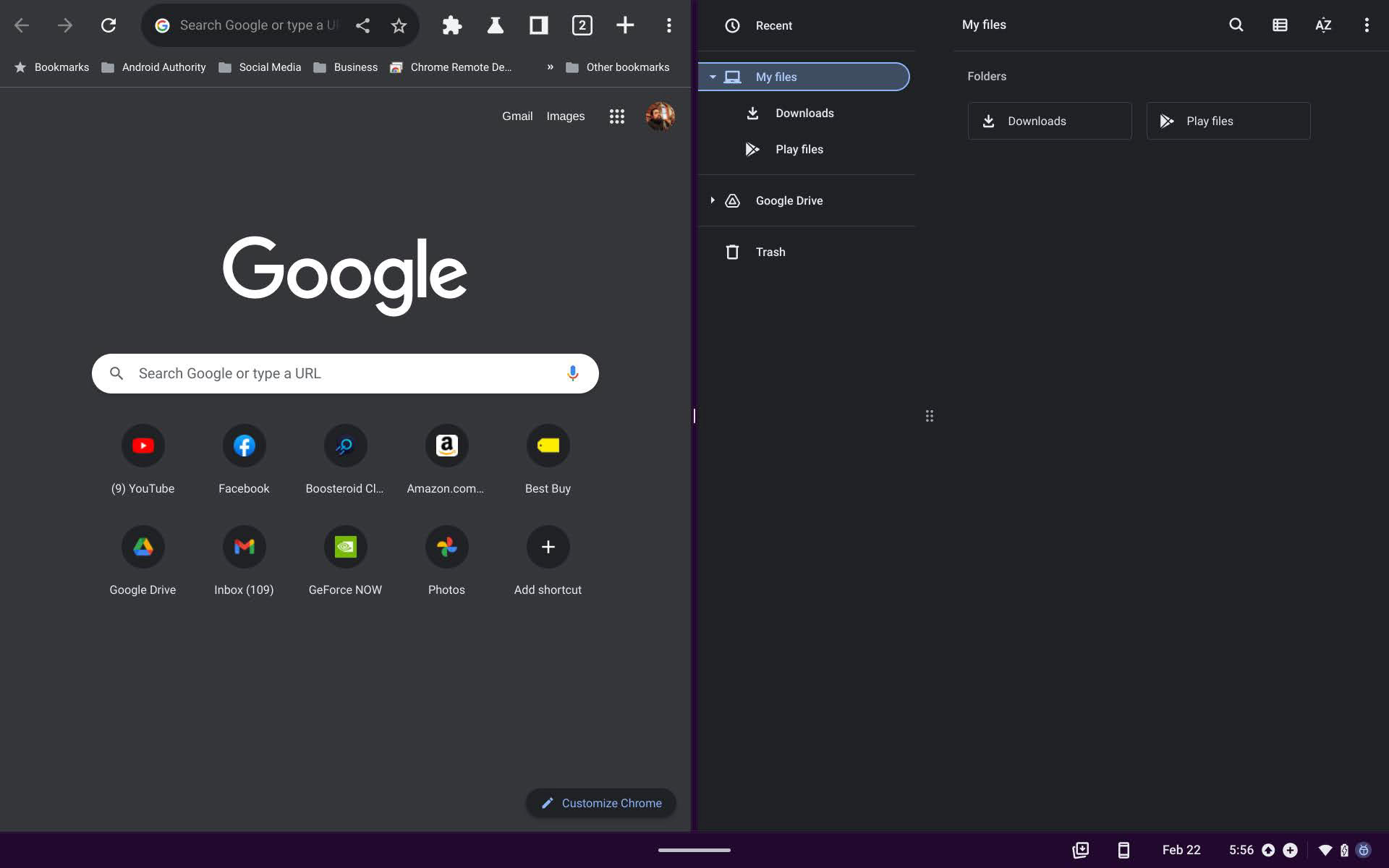The image size is (1389, 868).
Task: Collapse the My files tree
Action: pyautogui.click(x=713, y=77)
